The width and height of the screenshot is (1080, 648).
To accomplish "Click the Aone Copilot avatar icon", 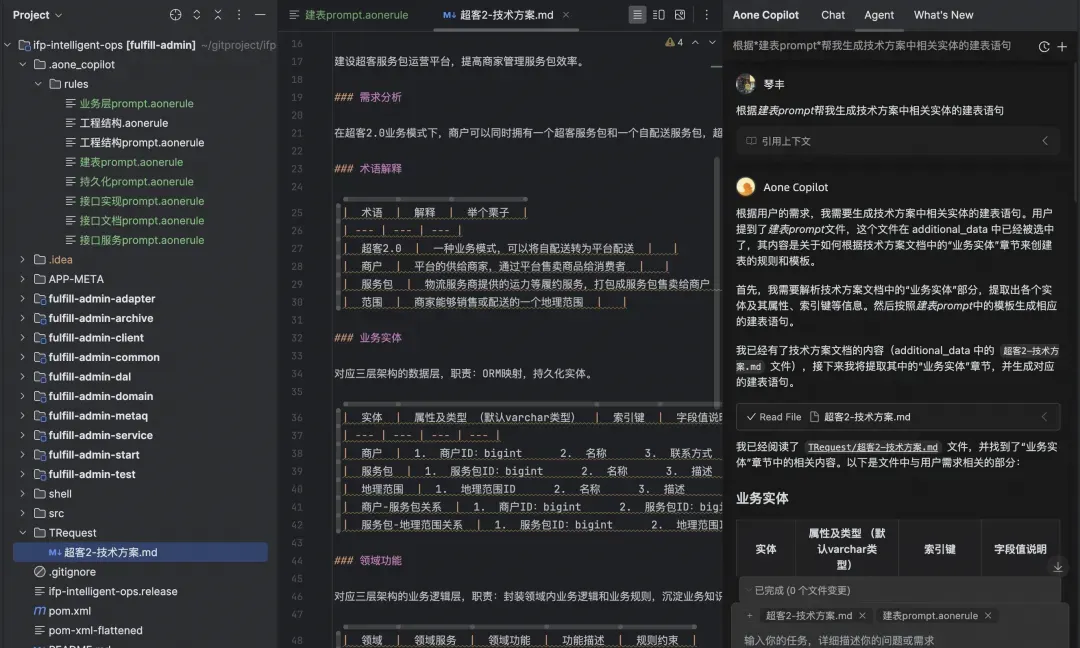I will 745,187.
